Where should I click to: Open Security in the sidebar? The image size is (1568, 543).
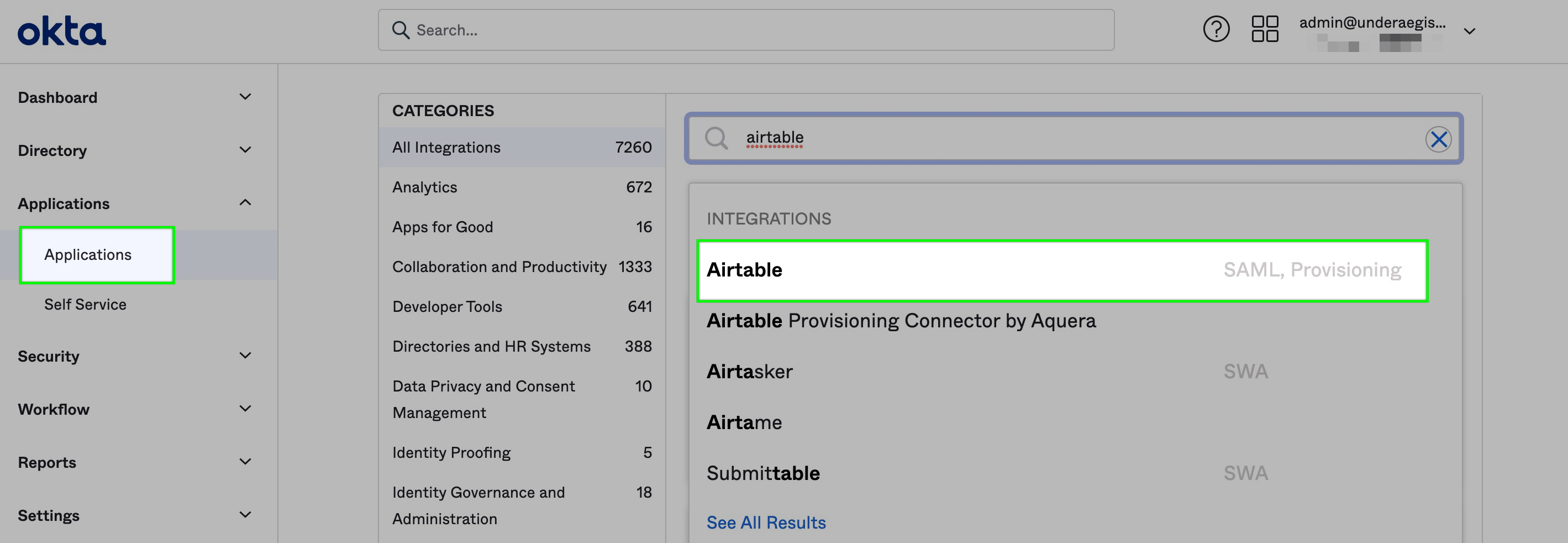pos(49,357)
